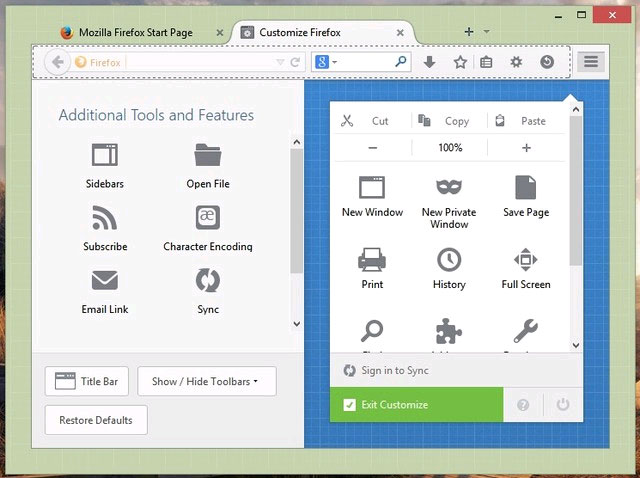
Task: Click the gear icon in toolbar
Action: click(516, 62)
